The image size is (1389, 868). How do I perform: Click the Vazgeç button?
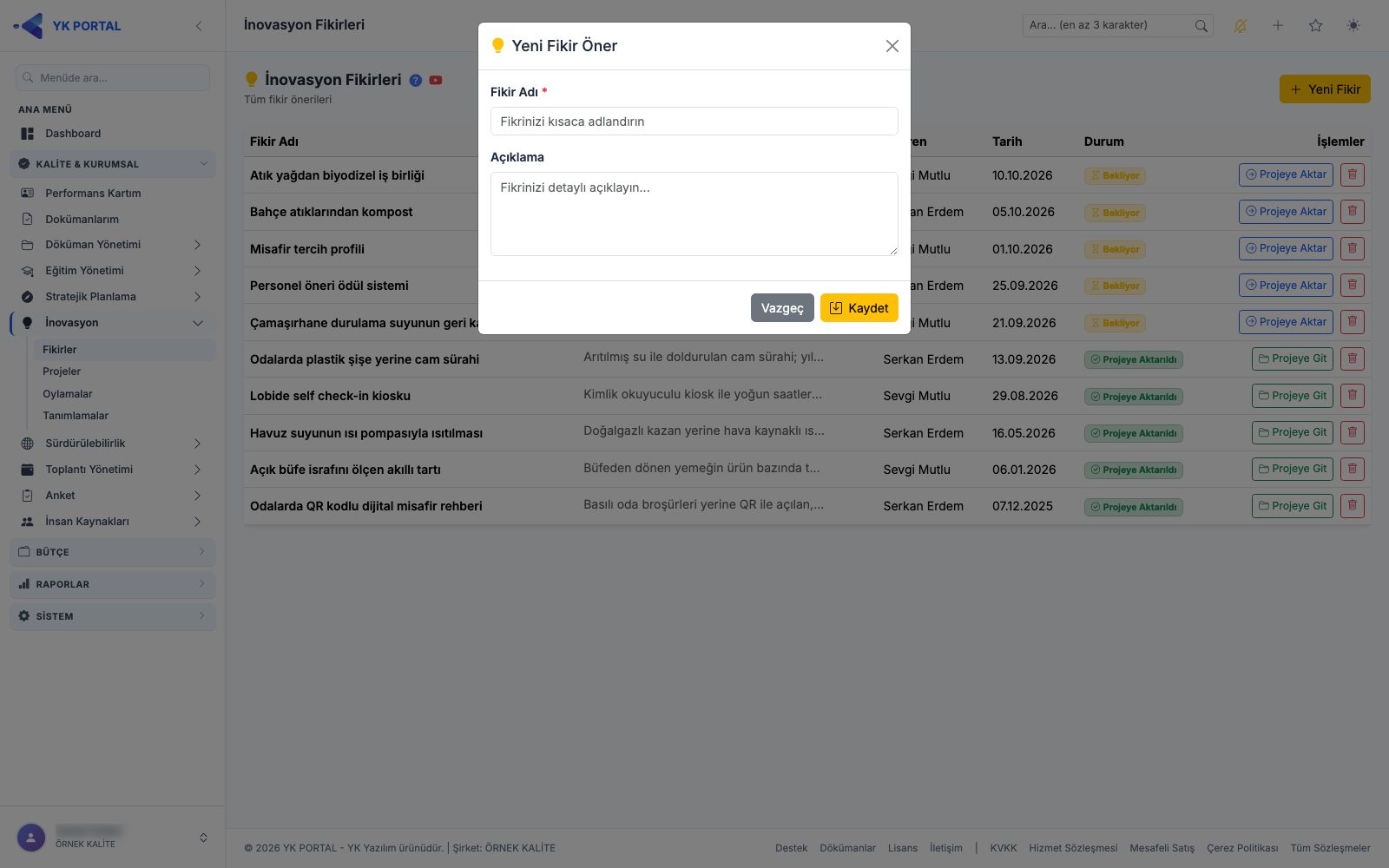coord(782,308)
